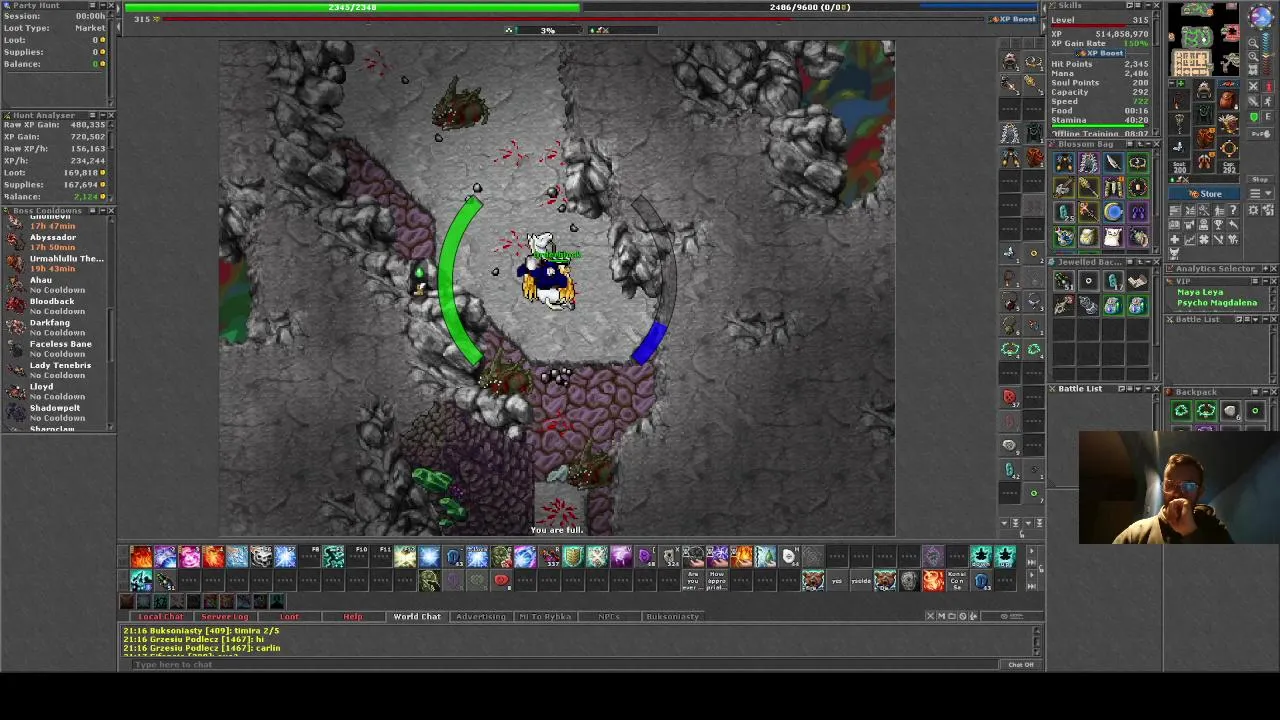This screenshot has height=720, width=1280.
Task: Click the XP Boost button in Skills
Action: (x=1101, y=53)
